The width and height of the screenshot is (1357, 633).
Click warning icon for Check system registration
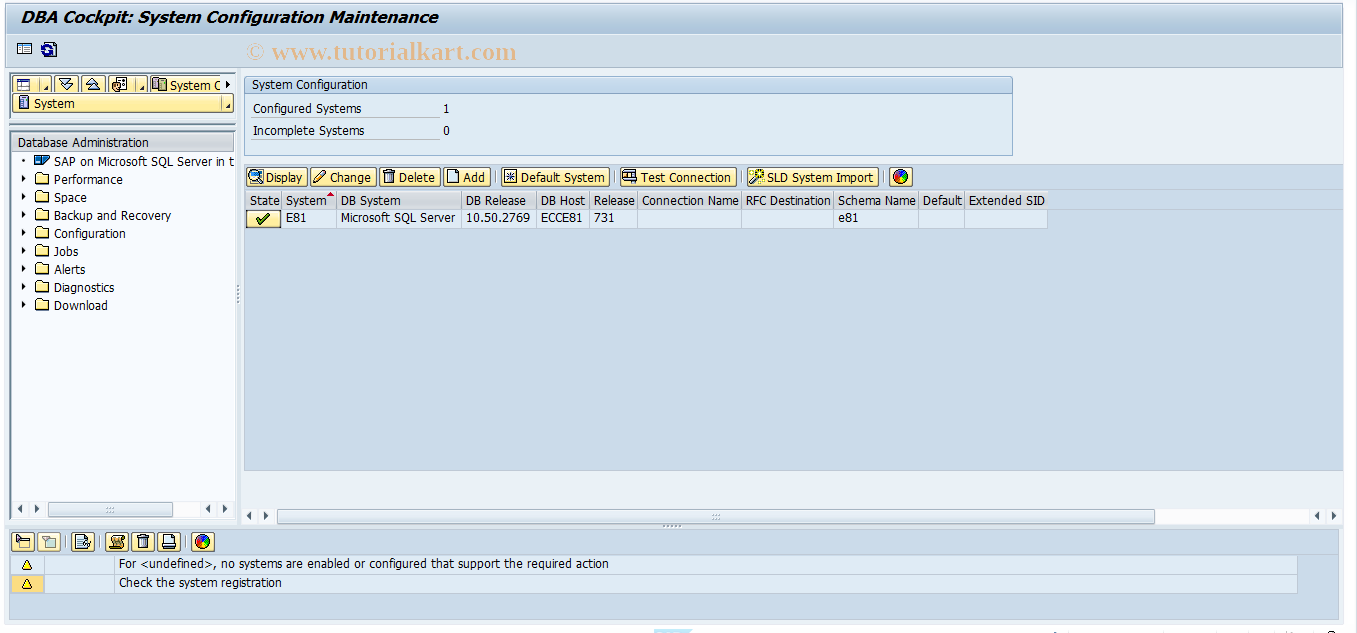(27, 583)
